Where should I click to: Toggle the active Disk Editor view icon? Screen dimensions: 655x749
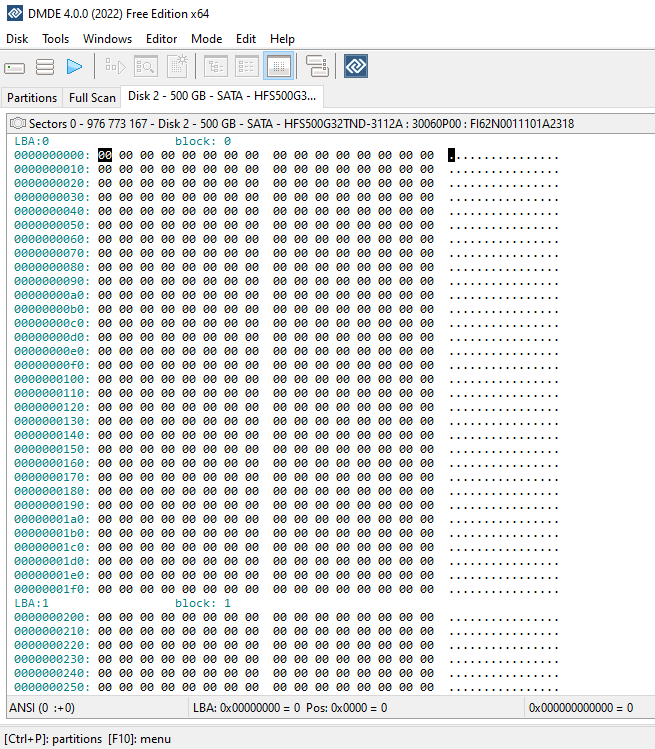[x=279, y=66]
